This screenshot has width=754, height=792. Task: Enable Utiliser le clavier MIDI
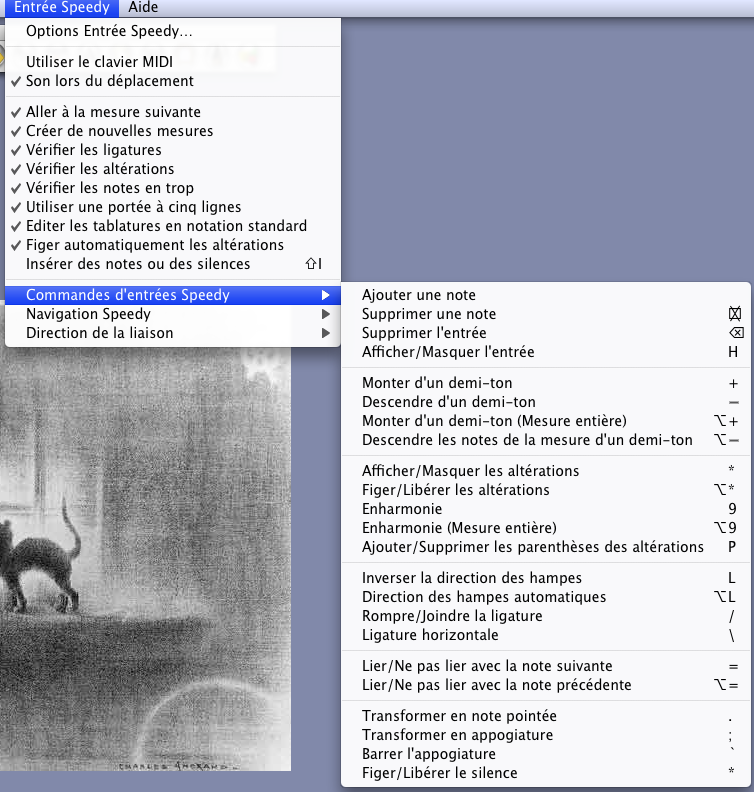pyautogui.click(x=99, y=62)
